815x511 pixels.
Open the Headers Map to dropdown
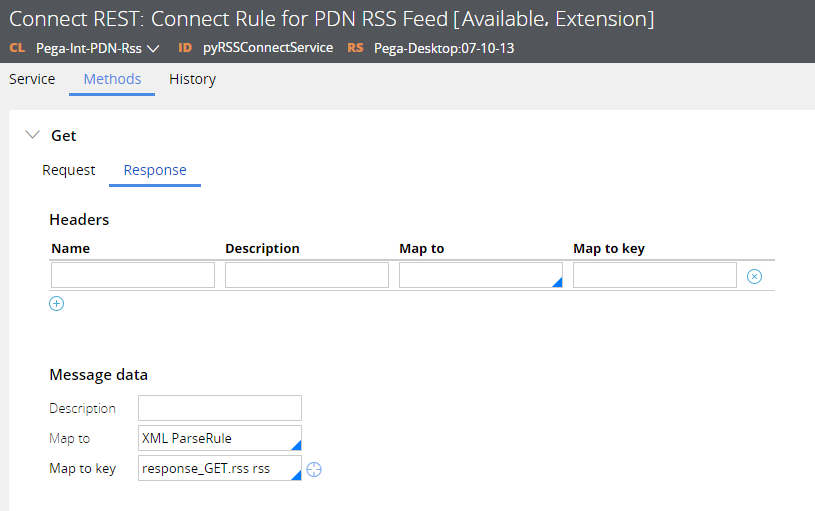coord(480,275)
